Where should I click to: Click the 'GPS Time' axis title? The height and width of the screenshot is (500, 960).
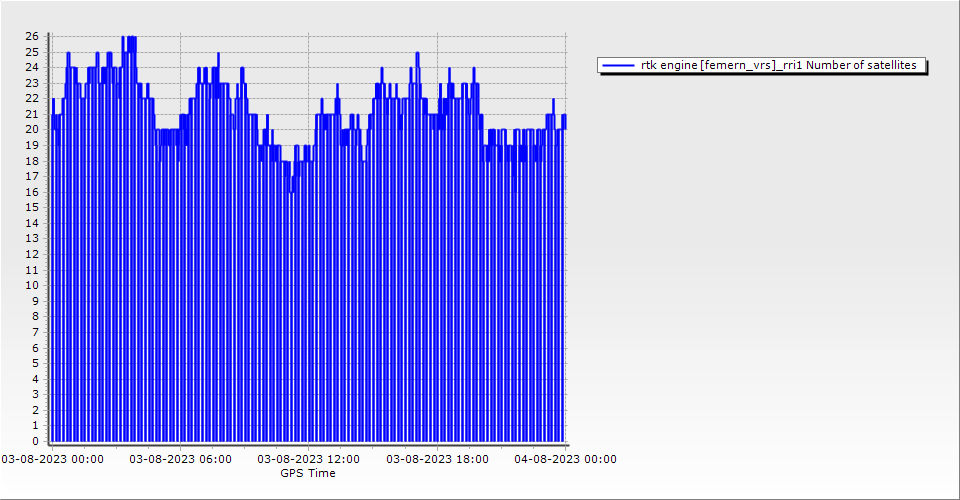[x=308, y=473]
